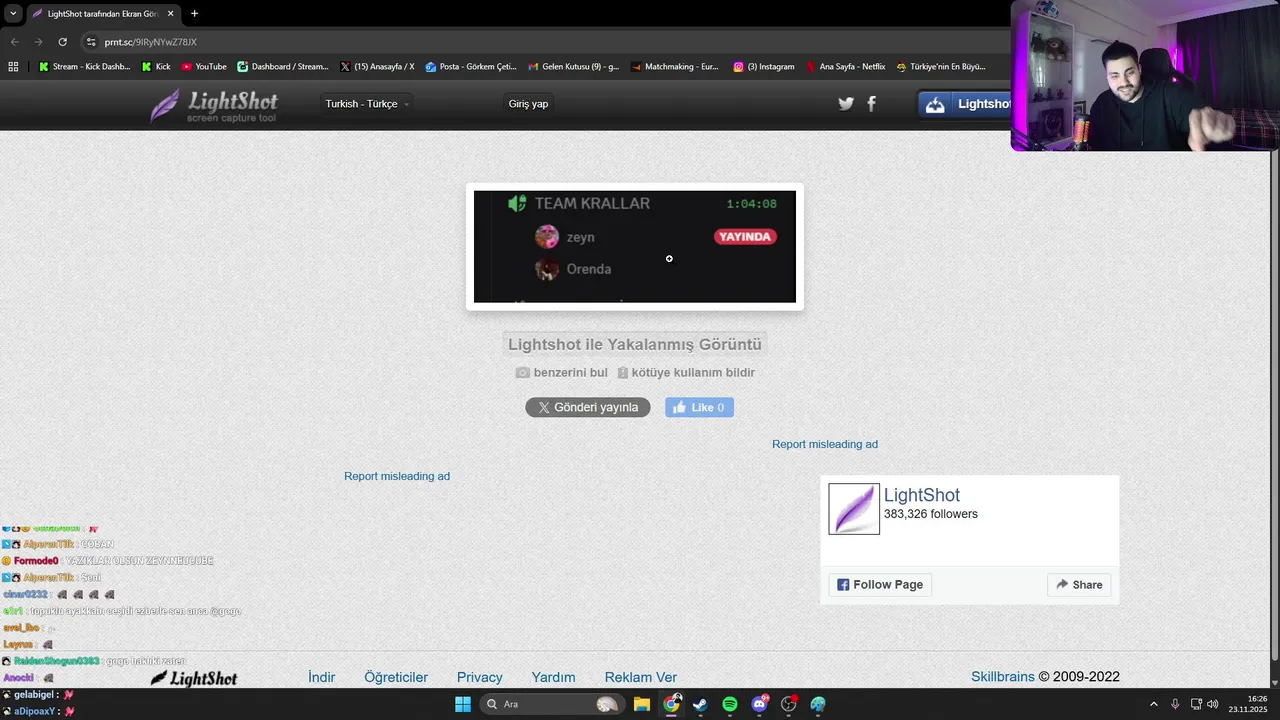Viewport: 1280px width, 720px height.
Task: Click the Lightshot download button in header
Action: (x=965, y=104)
